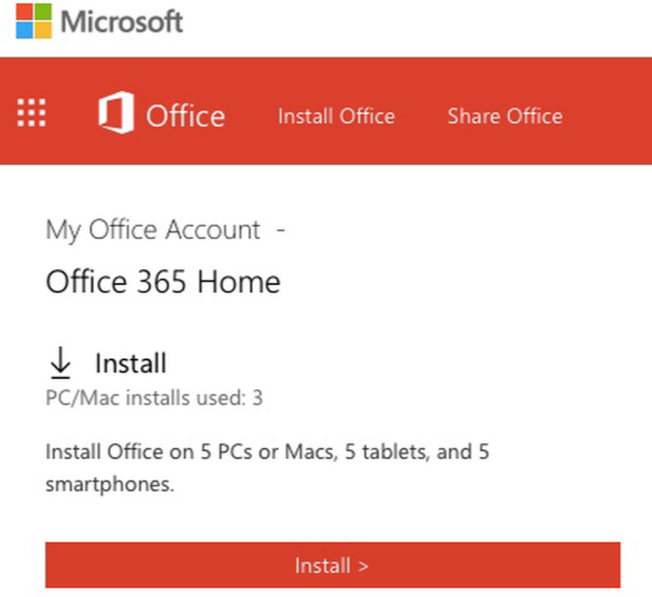
Task: Click the app launcher waffle icon
Action: (x=32, y=113)
